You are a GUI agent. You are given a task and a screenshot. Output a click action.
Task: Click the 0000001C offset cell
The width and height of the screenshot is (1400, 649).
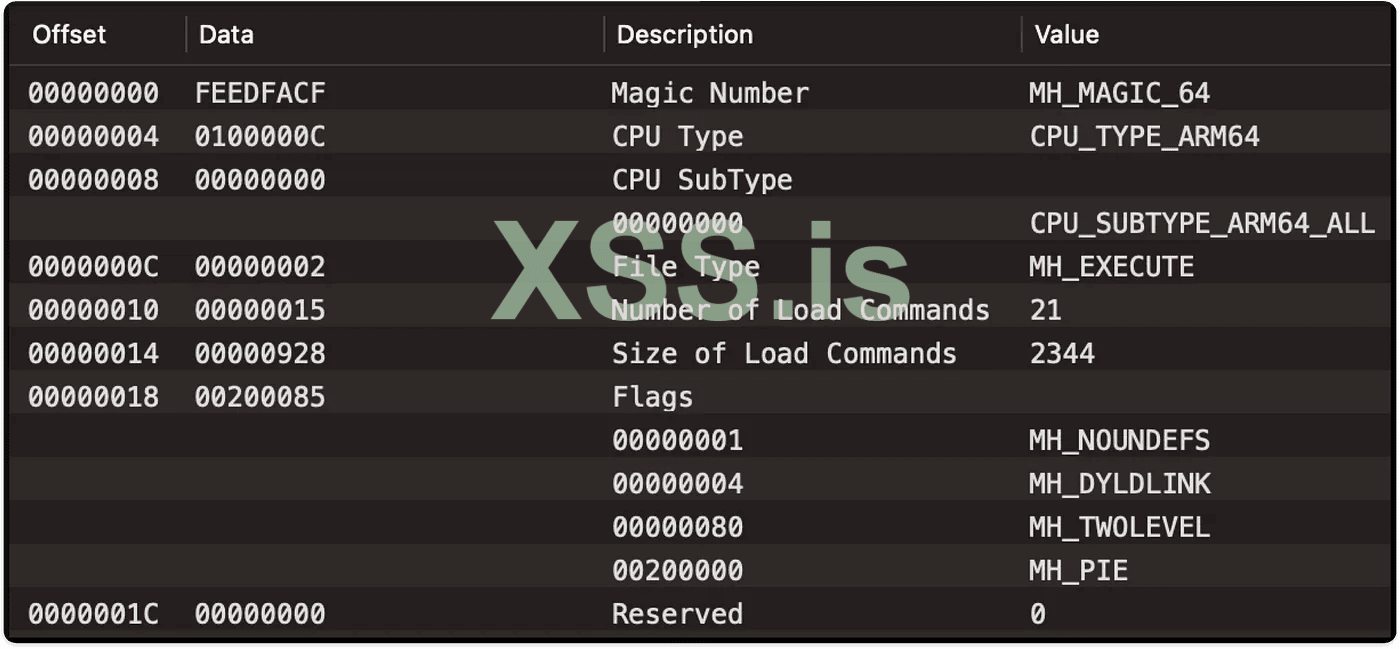(x=93, y=614)
